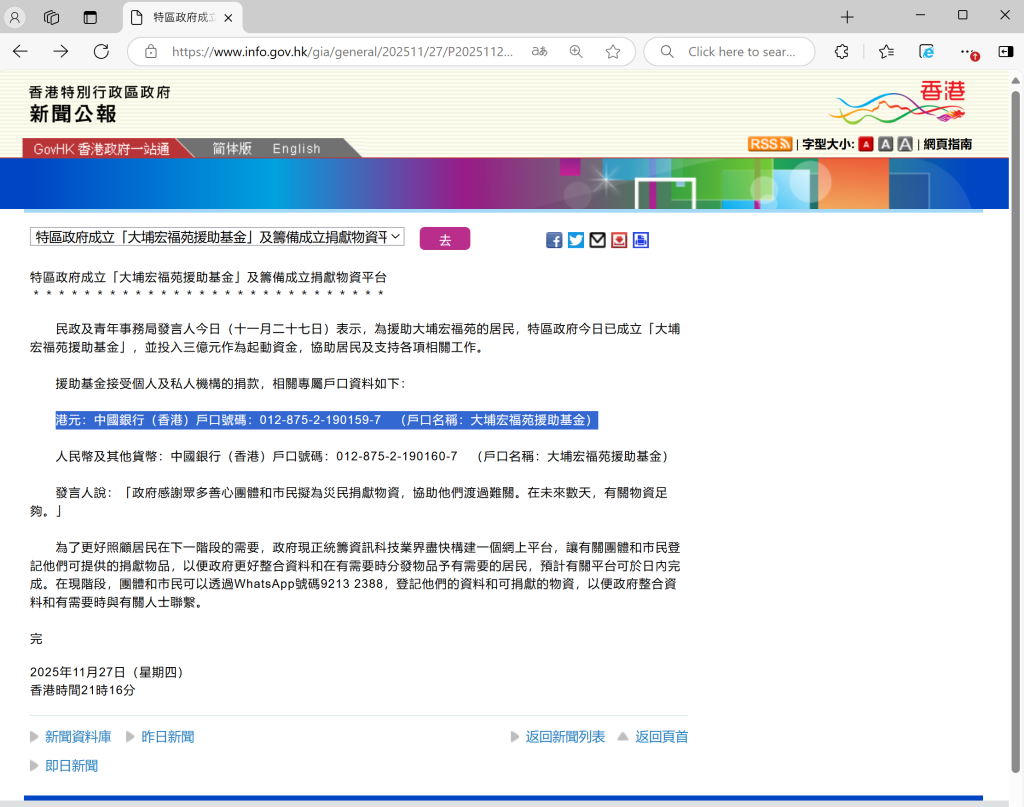Click the vertical page scrollbar
The height and width of the screenshot is (807, 1024).
coord(1016,400)
